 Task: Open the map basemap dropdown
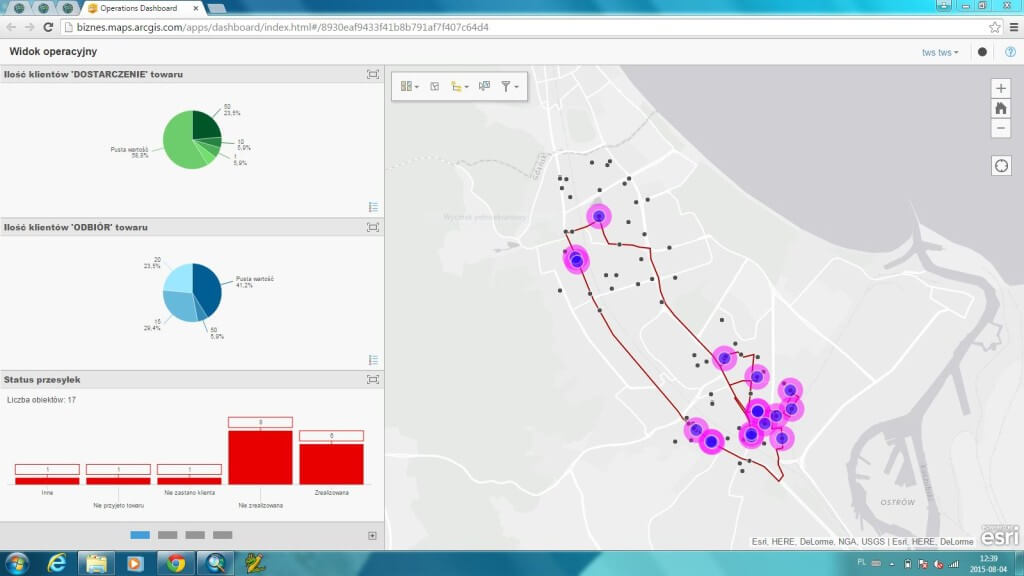pyautogui.click(x=409, y=87)
